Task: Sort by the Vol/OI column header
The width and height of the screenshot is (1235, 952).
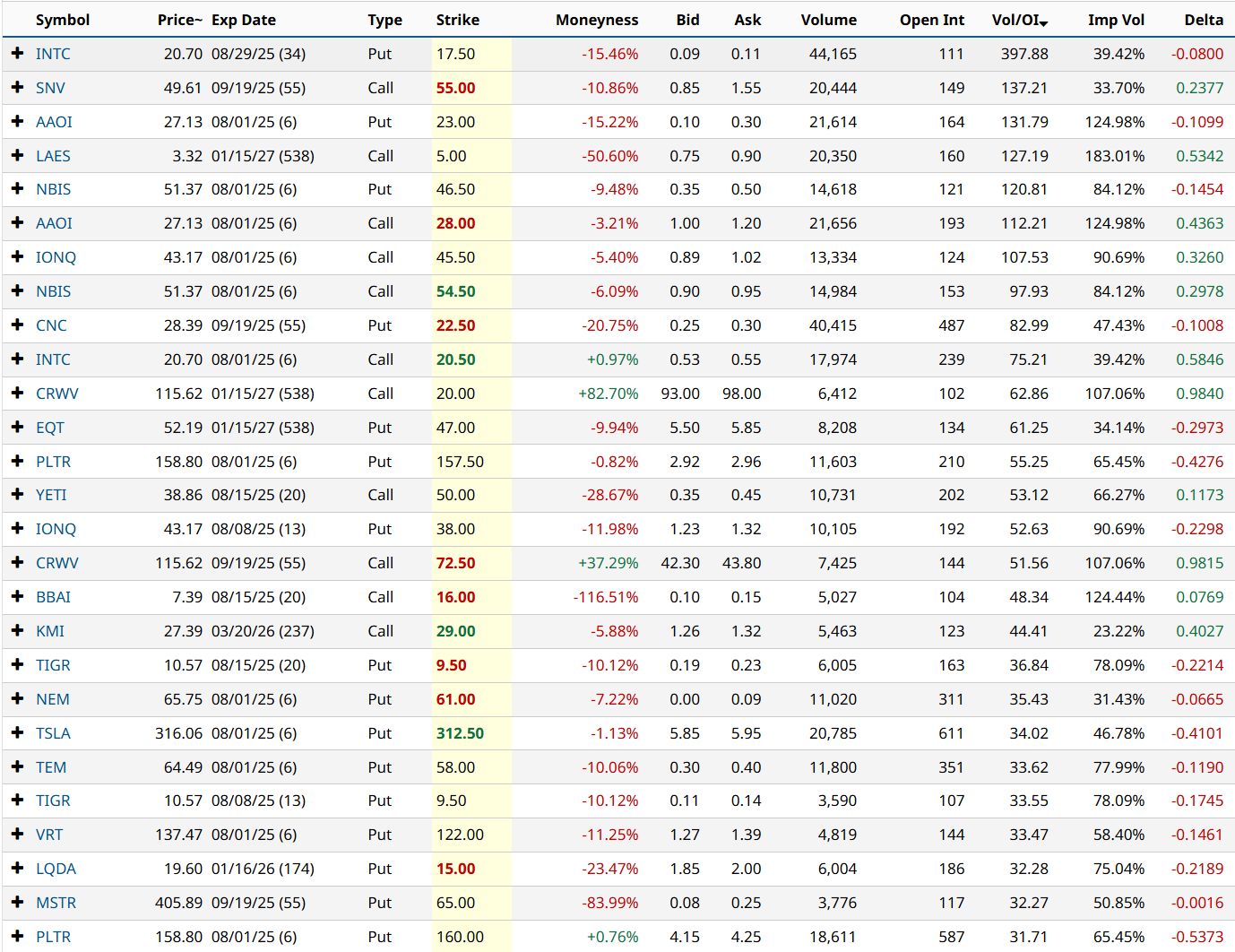Action: click(x=1020, y=20)
